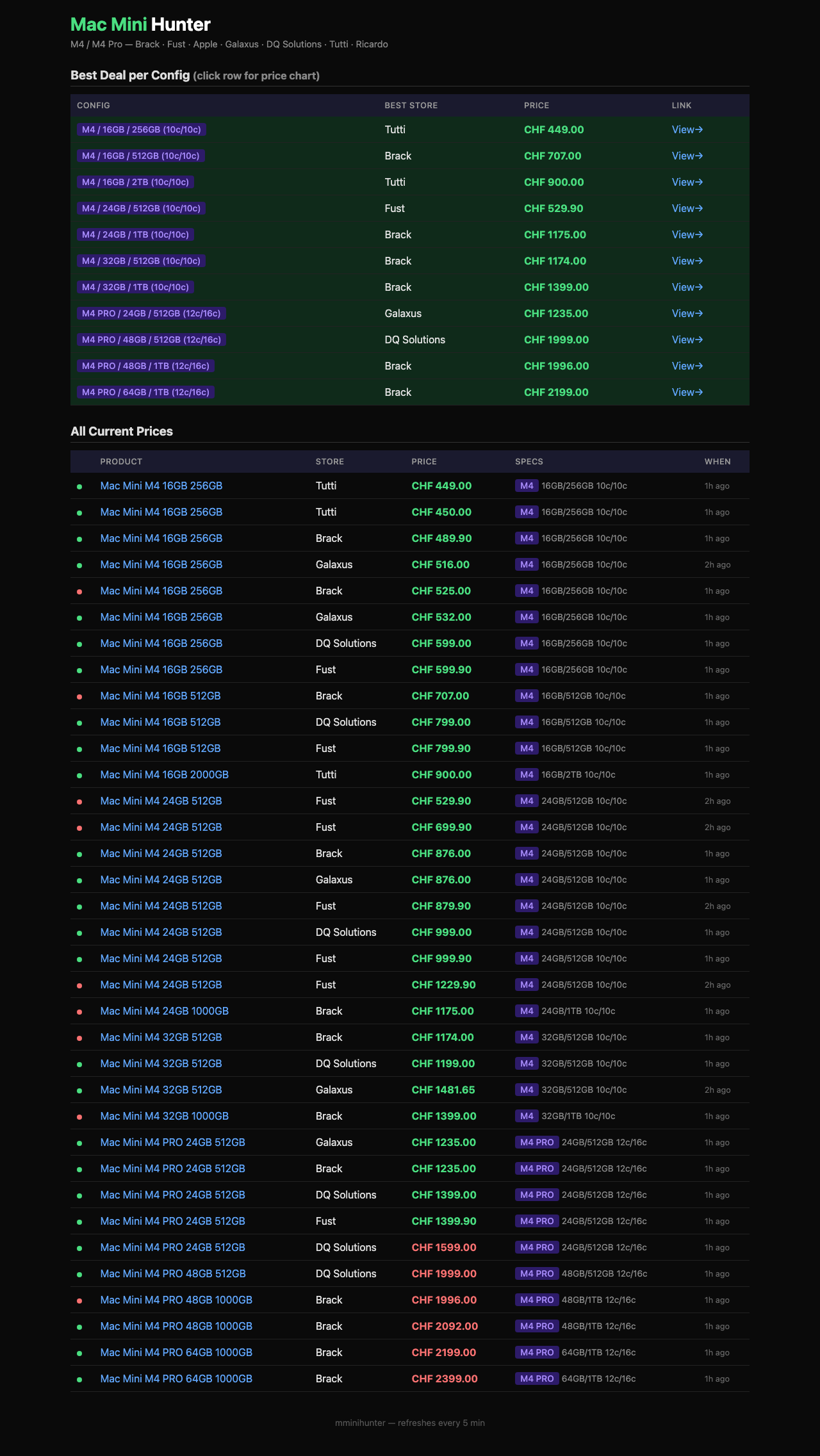Open Mac Mini M4 PRO 48GB 512GB product link
The image size is (820, 1456).
pos(173,1273)
